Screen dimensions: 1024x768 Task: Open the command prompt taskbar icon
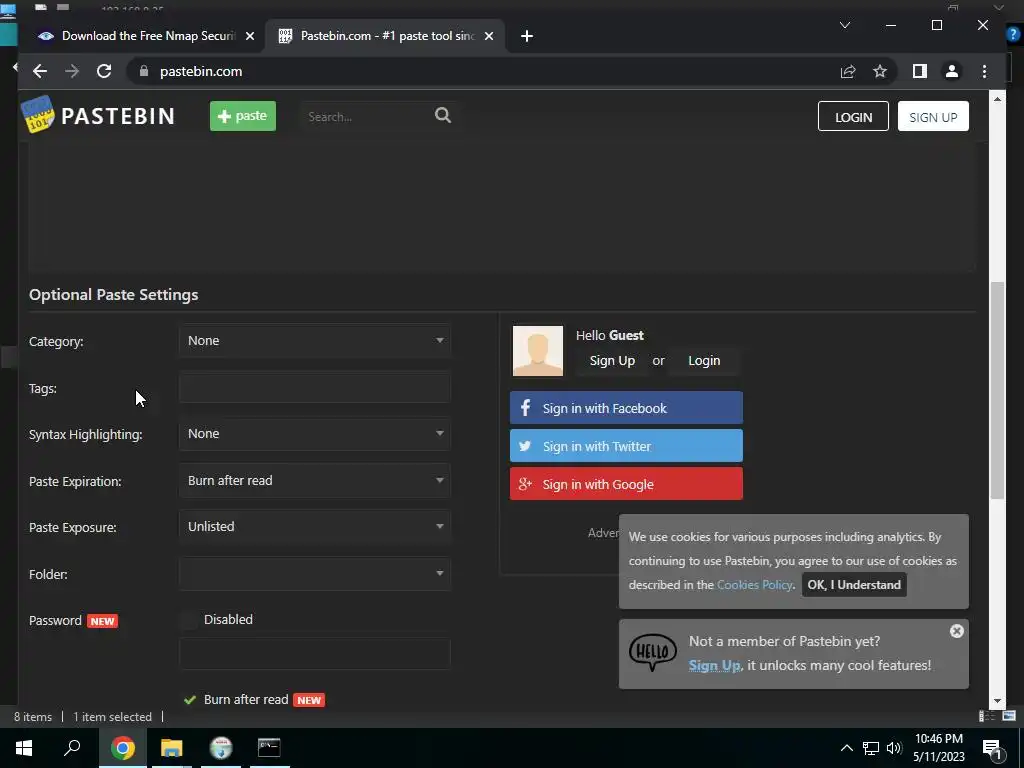[269, 747]
